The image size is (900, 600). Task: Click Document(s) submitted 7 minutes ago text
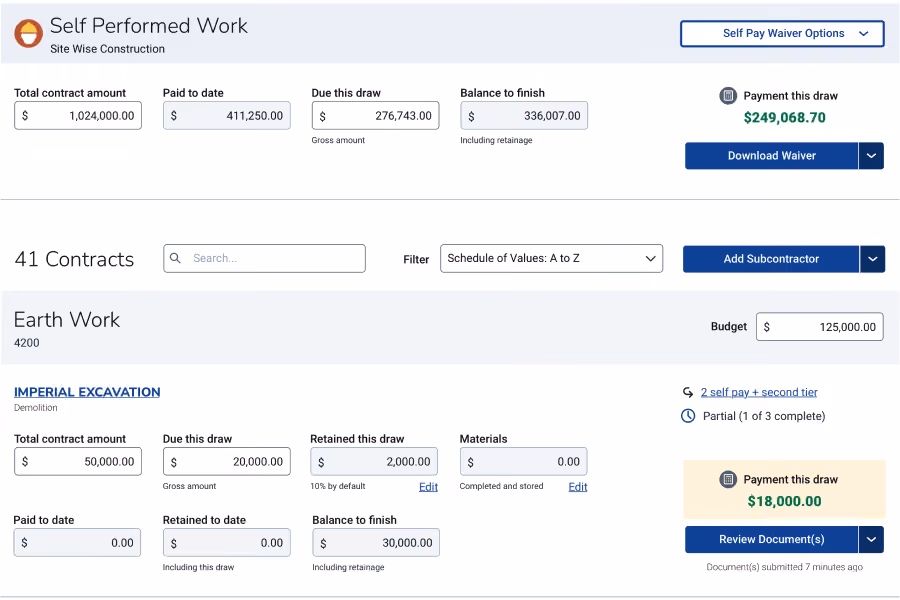(x=784, y=567)
